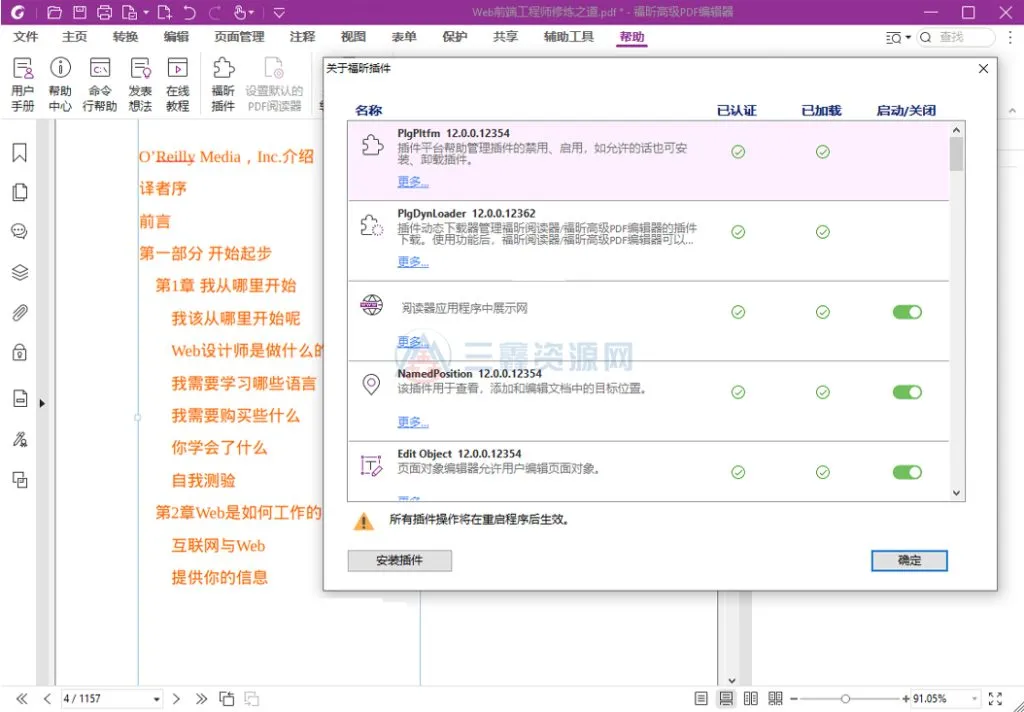Click the print icon in quick access toolbar
Viewport: 1024px width, 712px height.
[104, 12]
